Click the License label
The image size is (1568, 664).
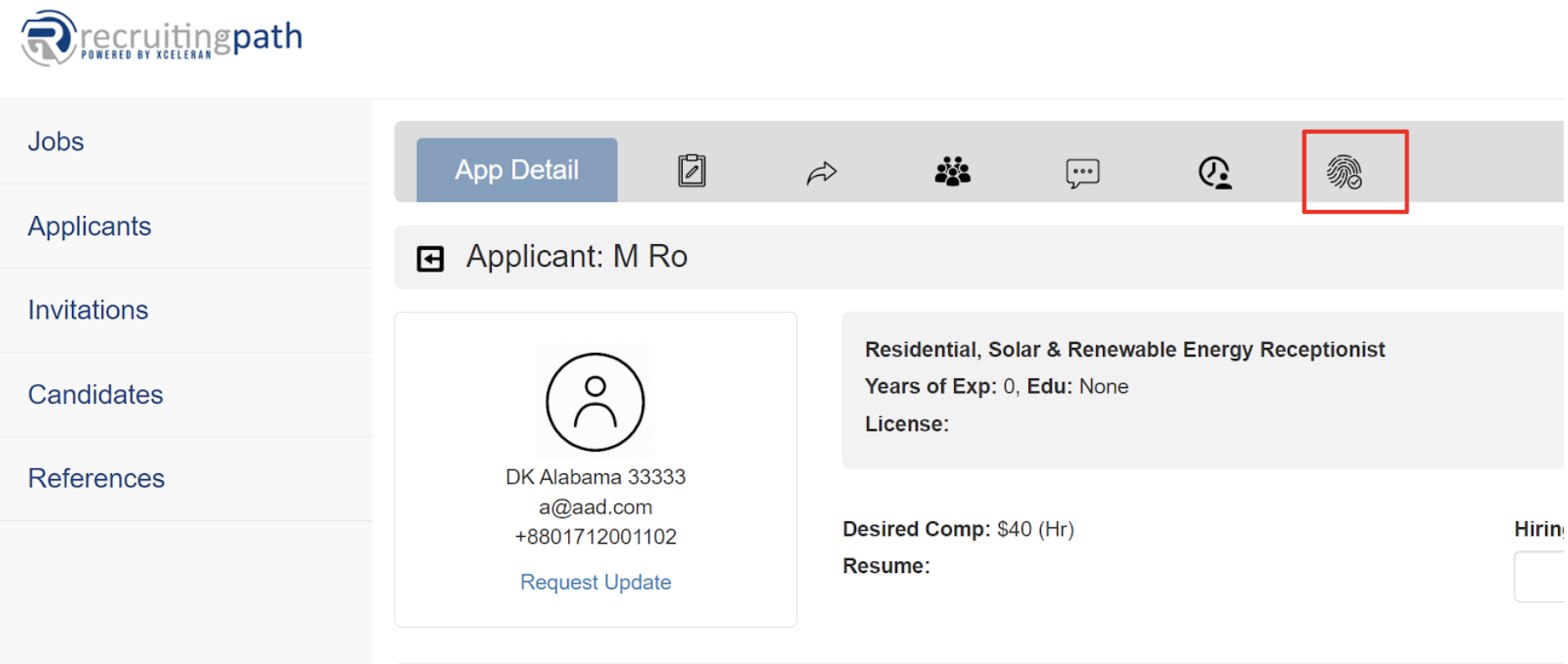pyautogui.click(x=907, y=424)
